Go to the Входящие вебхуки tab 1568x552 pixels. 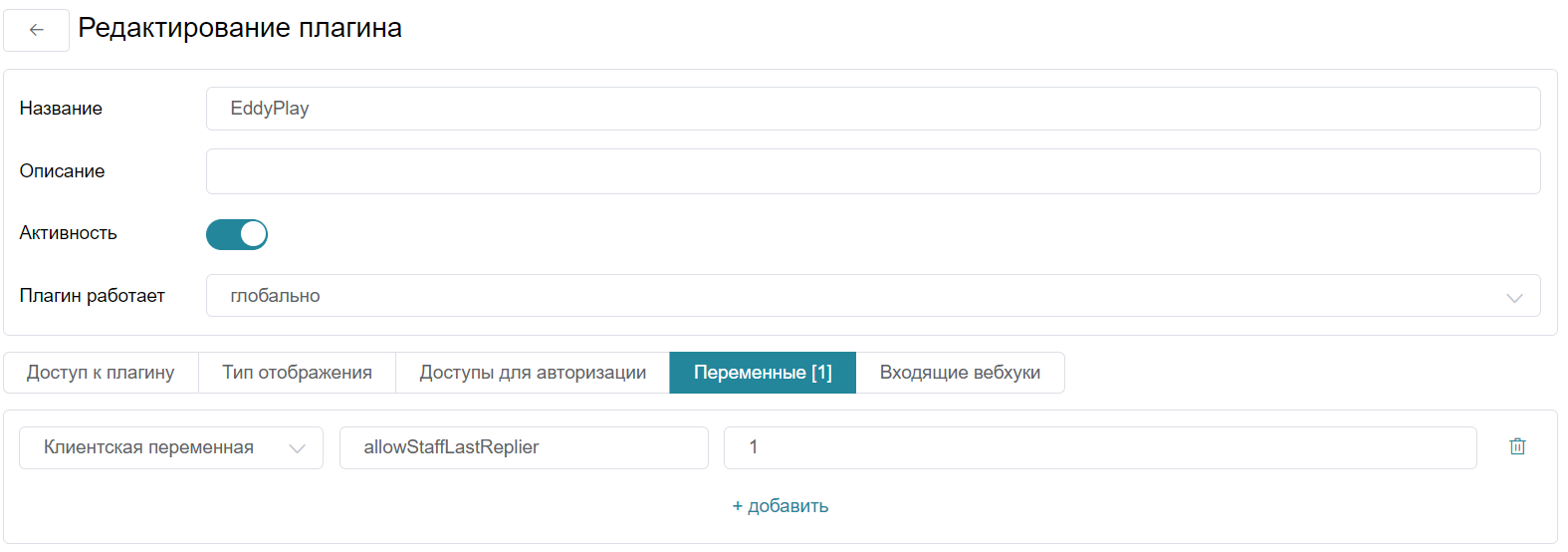coord(960,373)
